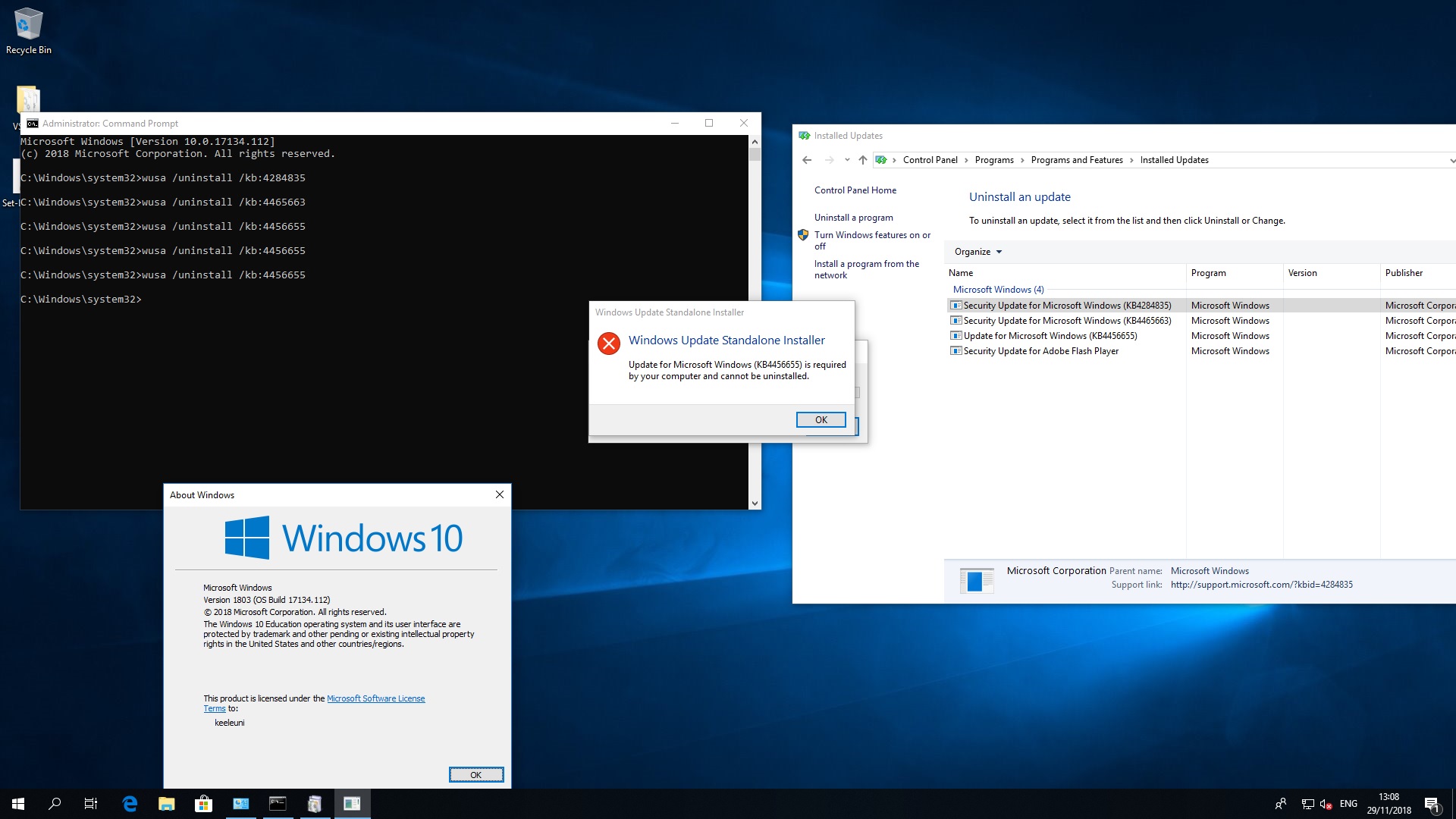The width and height of the screenshot is (1456, 819).
Task: Click ENG language indicator in tray
Action: click(1348, 804)
